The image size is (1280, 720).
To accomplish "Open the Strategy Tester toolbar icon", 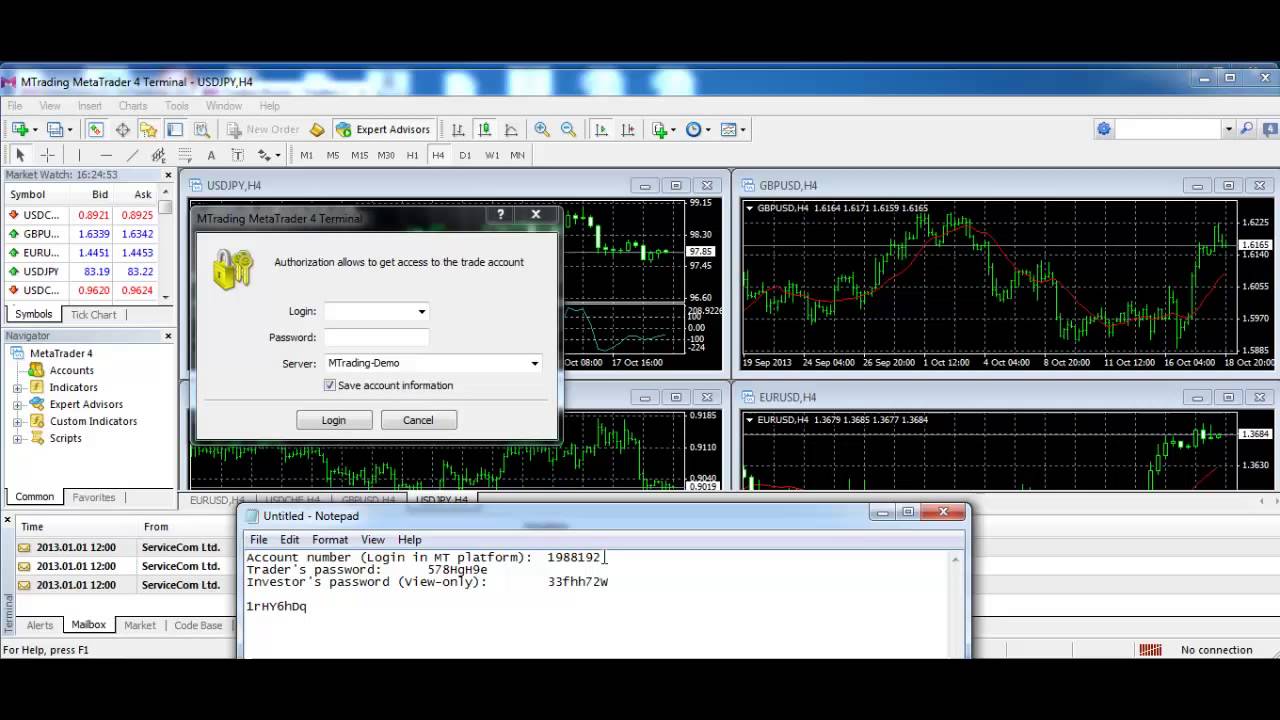I will click(201, 129).
